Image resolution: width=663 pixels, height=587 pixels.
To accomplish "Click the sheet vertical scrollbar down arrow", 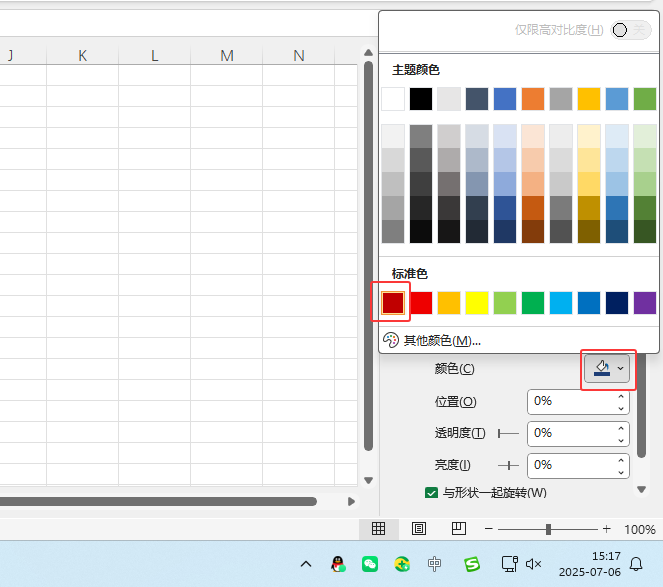I will tap(368, 480).
